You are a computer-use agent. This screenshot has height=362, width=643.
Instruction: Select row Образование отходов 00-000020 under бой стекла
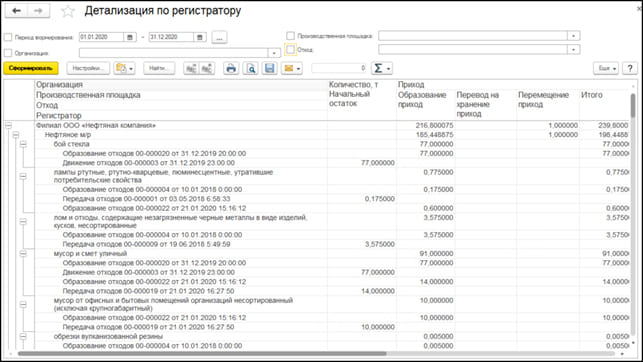154,154
